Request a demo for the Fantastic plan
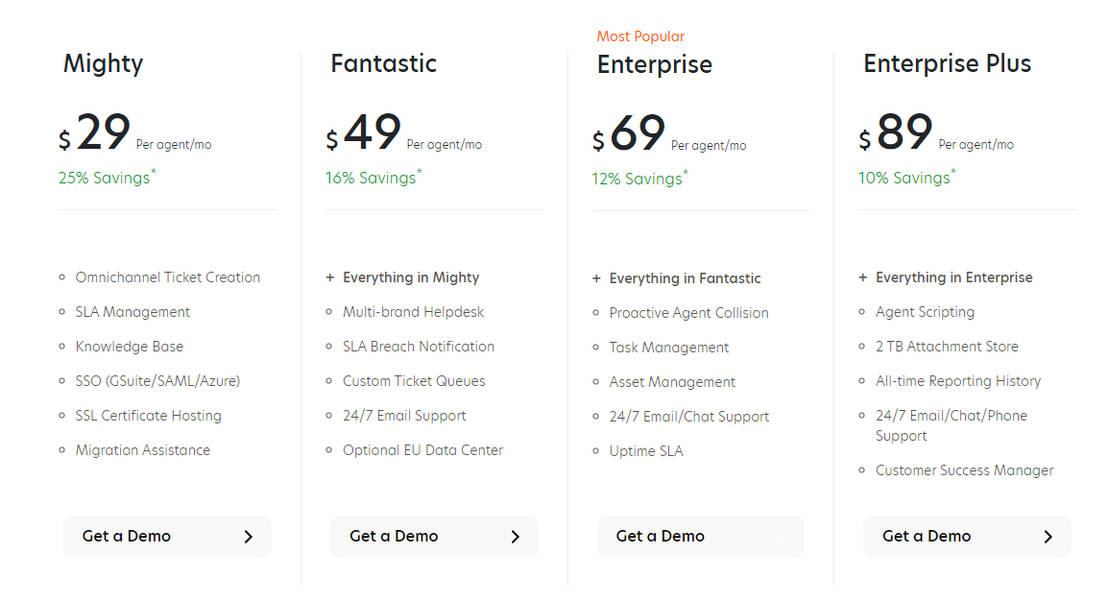This screenshot has width=1108, height=602. (394, 536)
